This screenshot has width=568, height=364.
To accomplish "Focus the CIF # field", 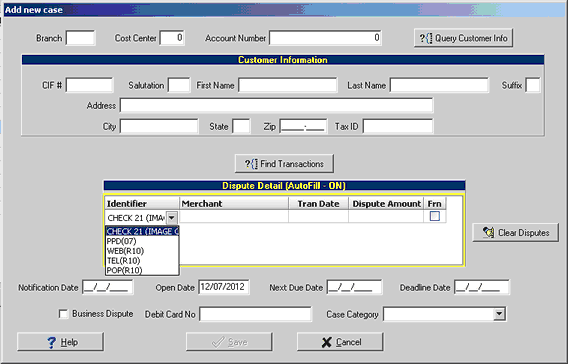I will (89, 85).
